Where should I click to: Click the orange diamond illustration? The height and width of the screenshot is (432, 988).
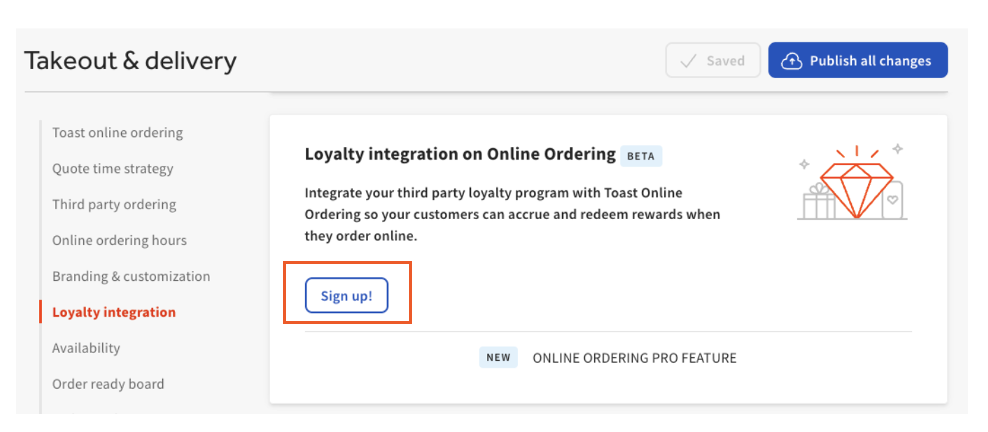tap(857, 184)
